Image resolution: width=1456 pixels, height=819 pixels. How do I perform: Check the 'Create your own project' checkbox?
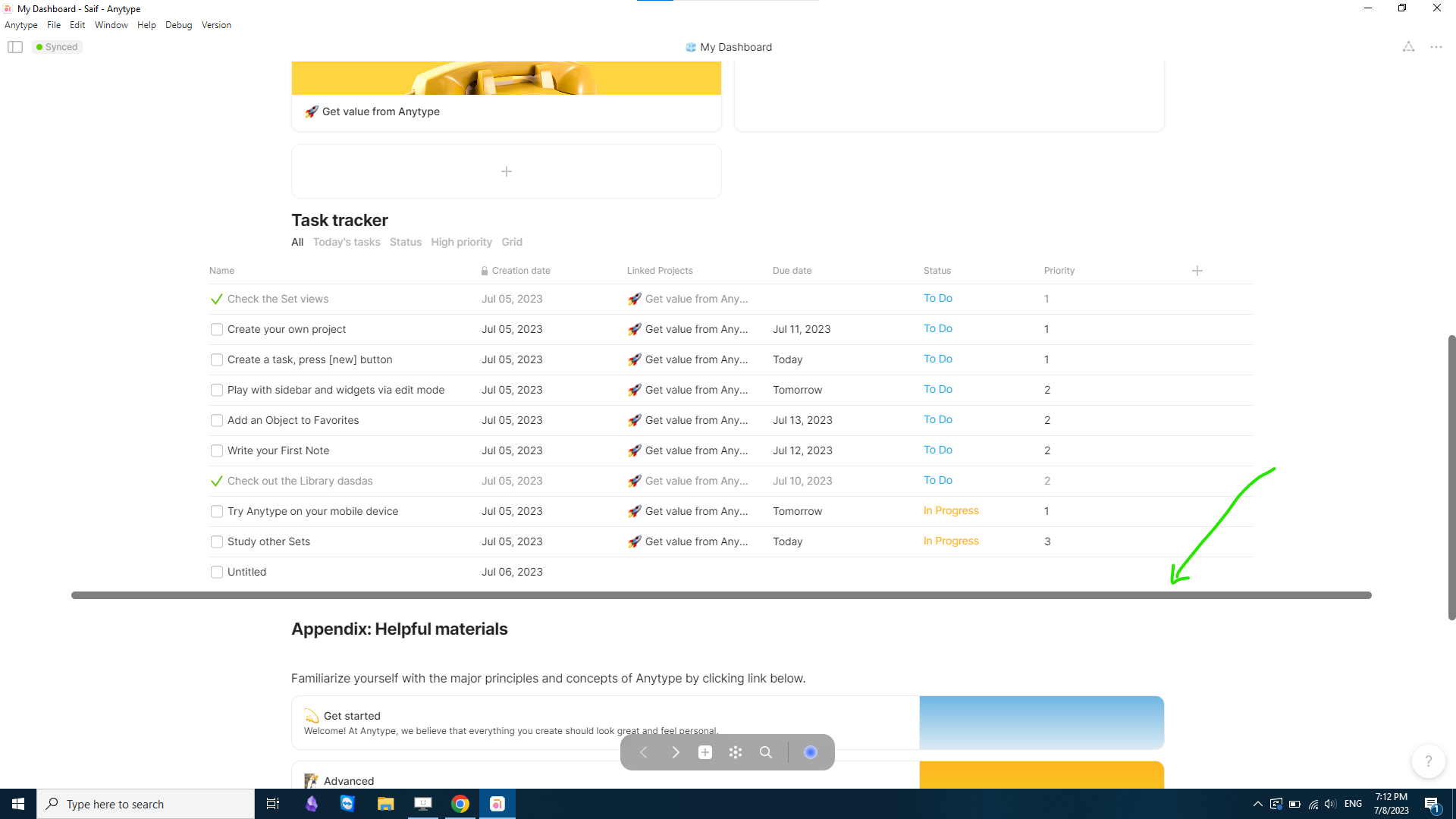[217, 329]
